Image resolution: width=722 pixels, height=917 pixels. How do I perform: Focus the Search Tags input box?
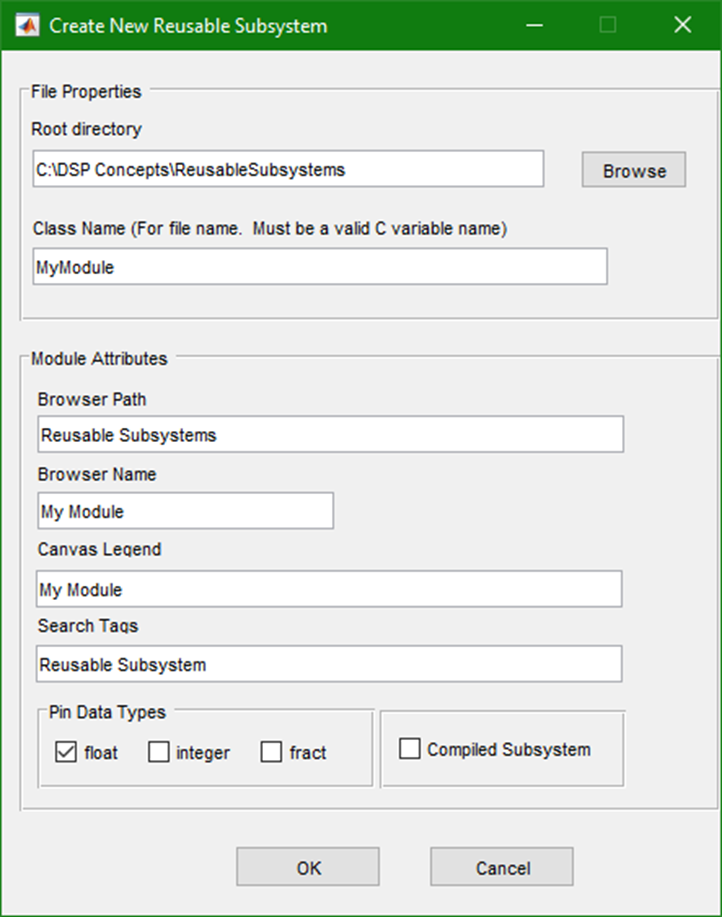pos(328,664)
